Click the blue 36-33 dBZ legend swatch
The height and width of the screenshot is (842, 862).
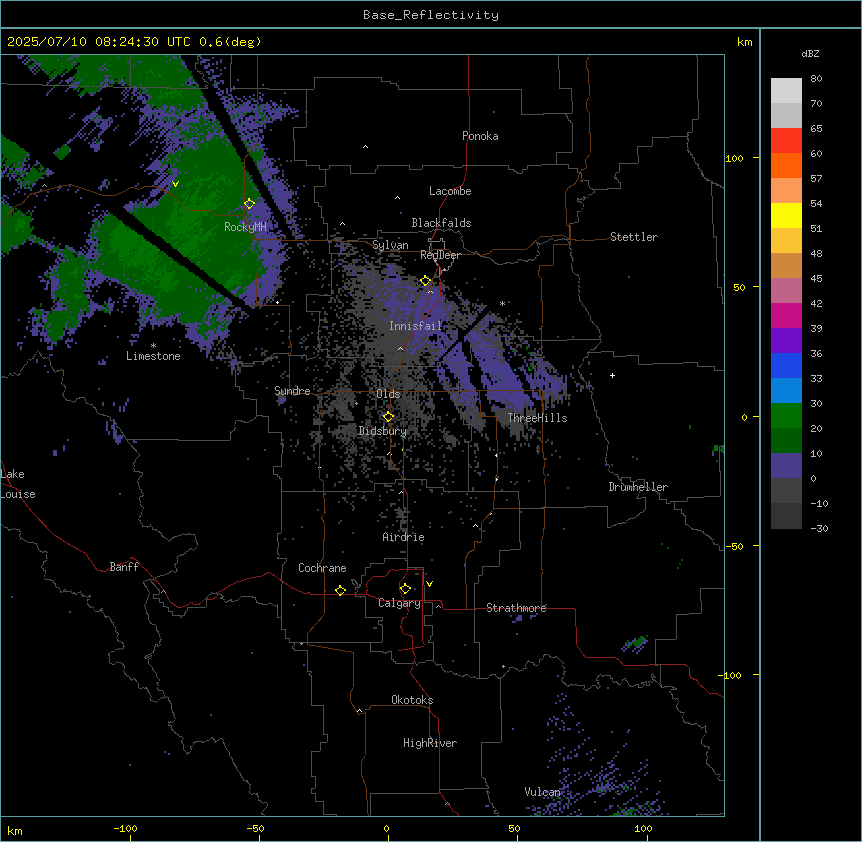coord(786,365)
